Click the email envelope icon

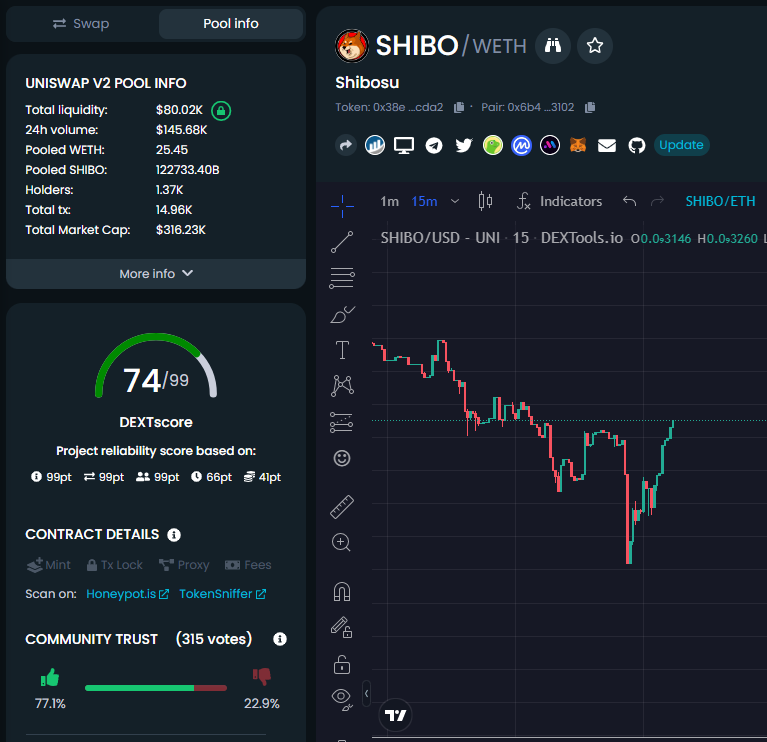point(607,145)
